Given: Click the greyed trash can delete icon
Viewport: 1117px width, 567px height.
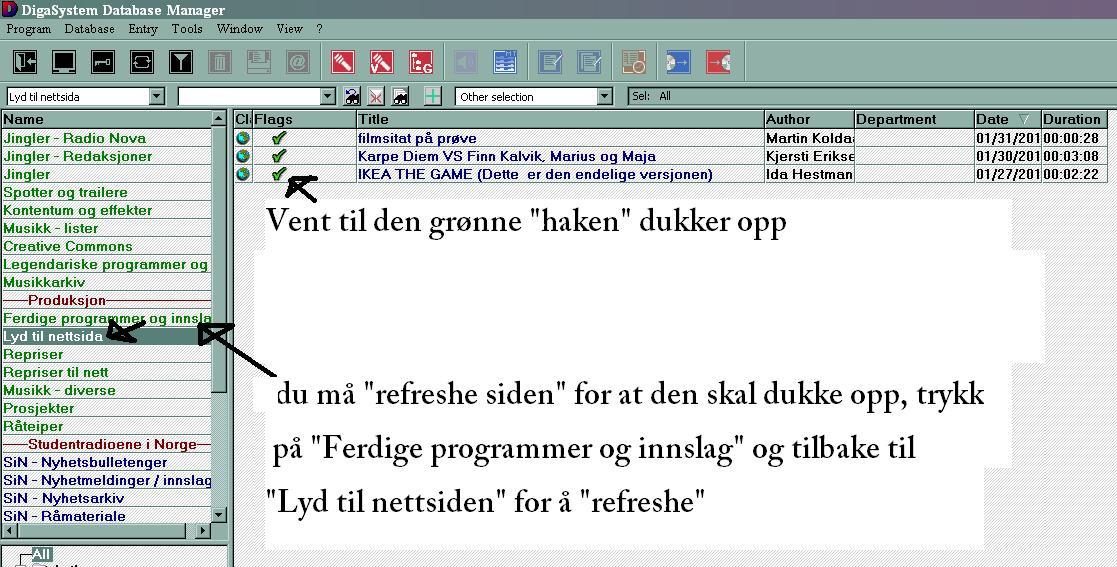Looking at the screenshot, I should tap(220, 62).
